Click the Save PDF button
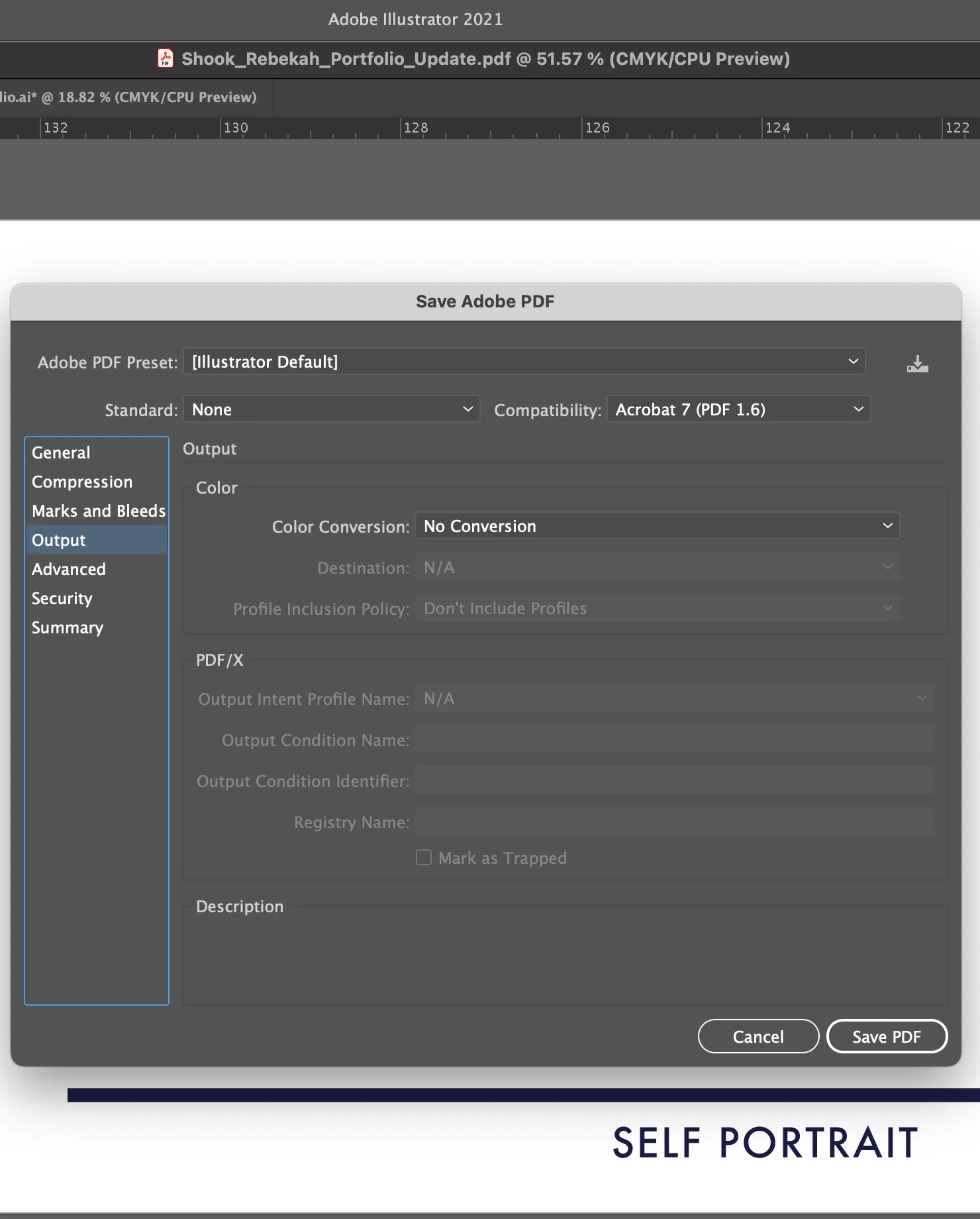Viewport: 980px width, 1219px height. tap(887, 1036)
